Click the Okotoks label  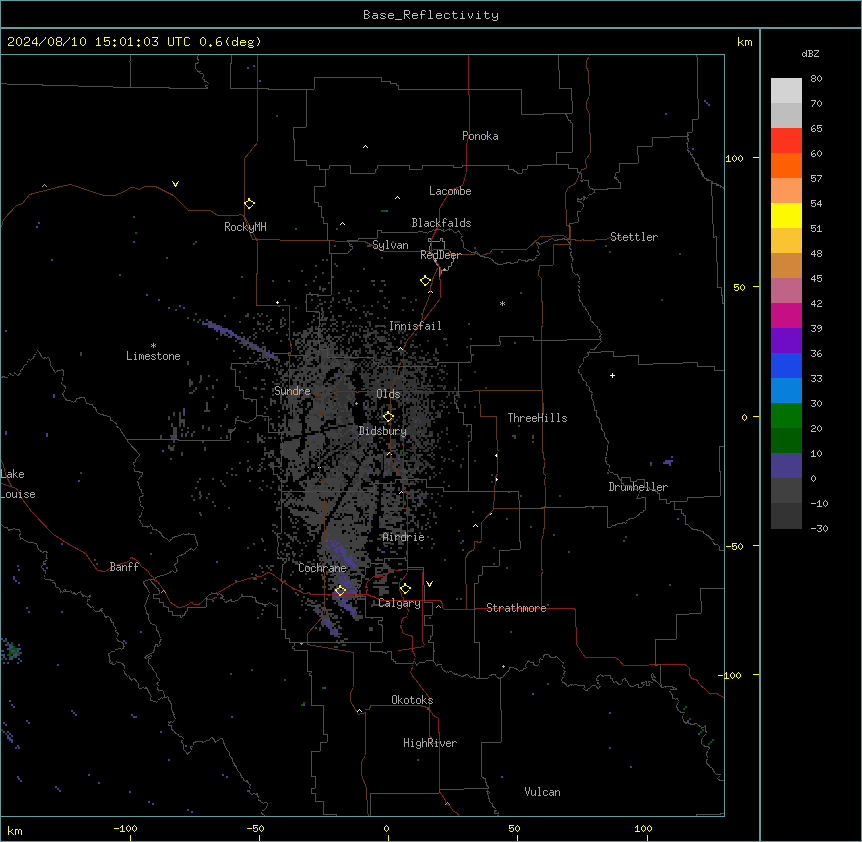click(412, 700)
